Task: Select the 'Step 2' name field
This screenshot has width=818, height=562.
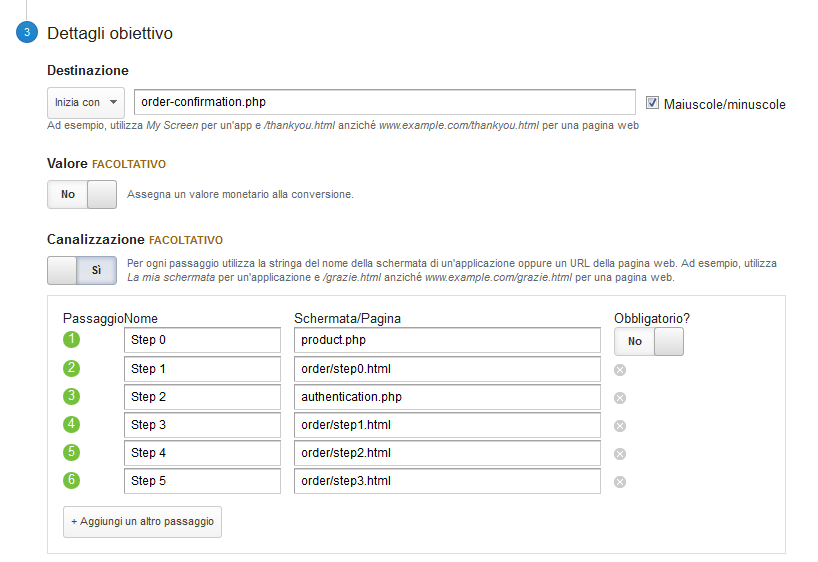Action: (x=203, y=397)
